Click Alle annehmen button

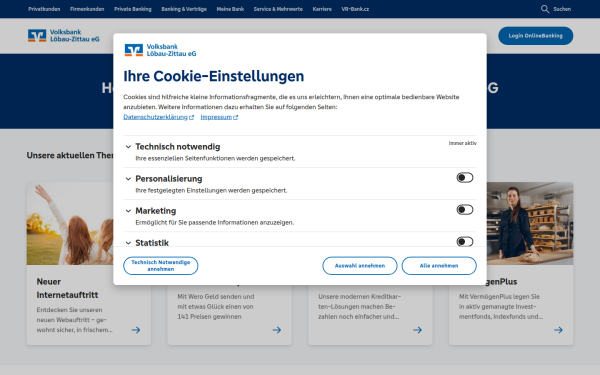(439, 266)
